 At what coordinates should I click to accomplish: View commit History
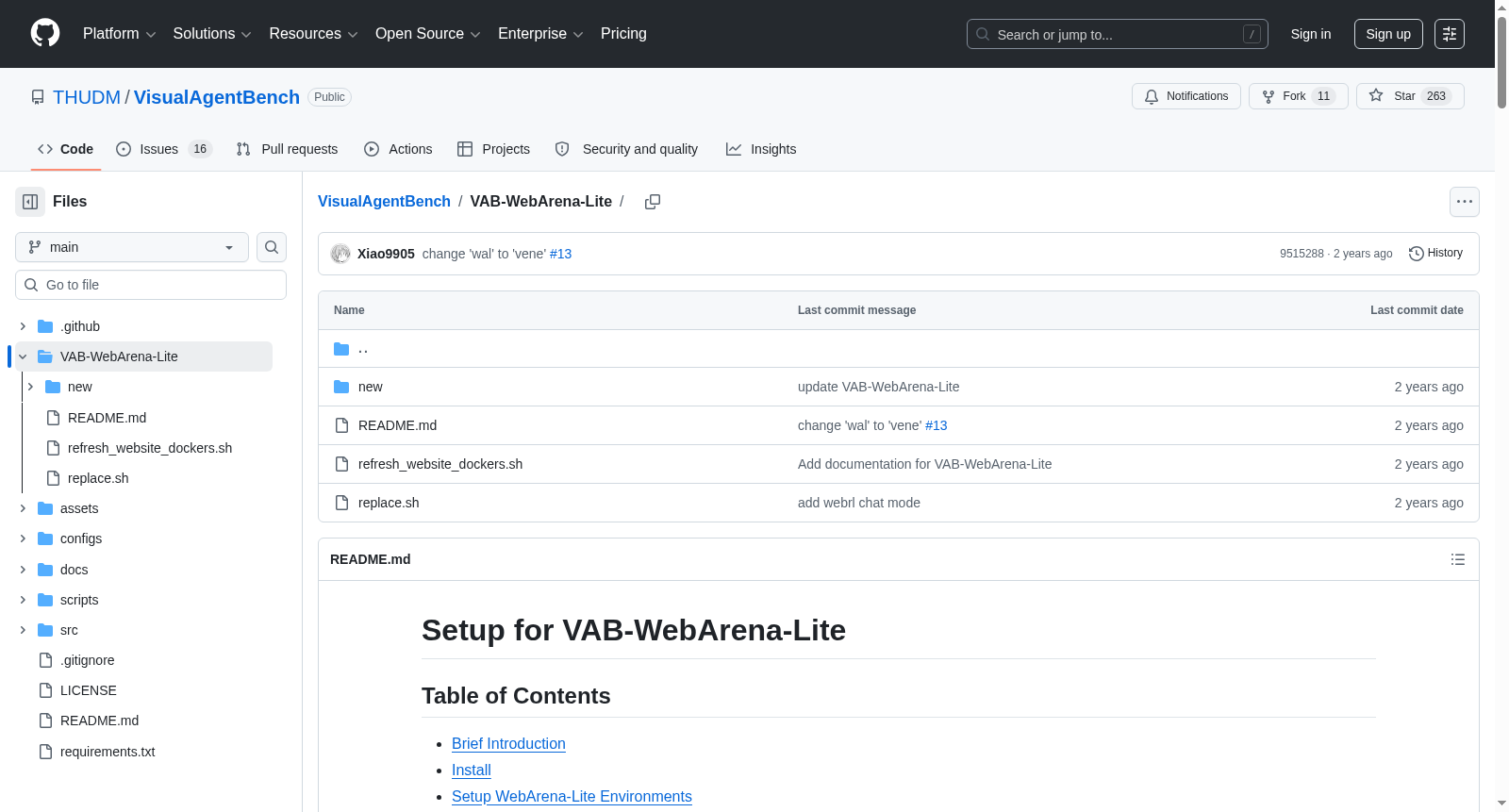point(1436,254)
